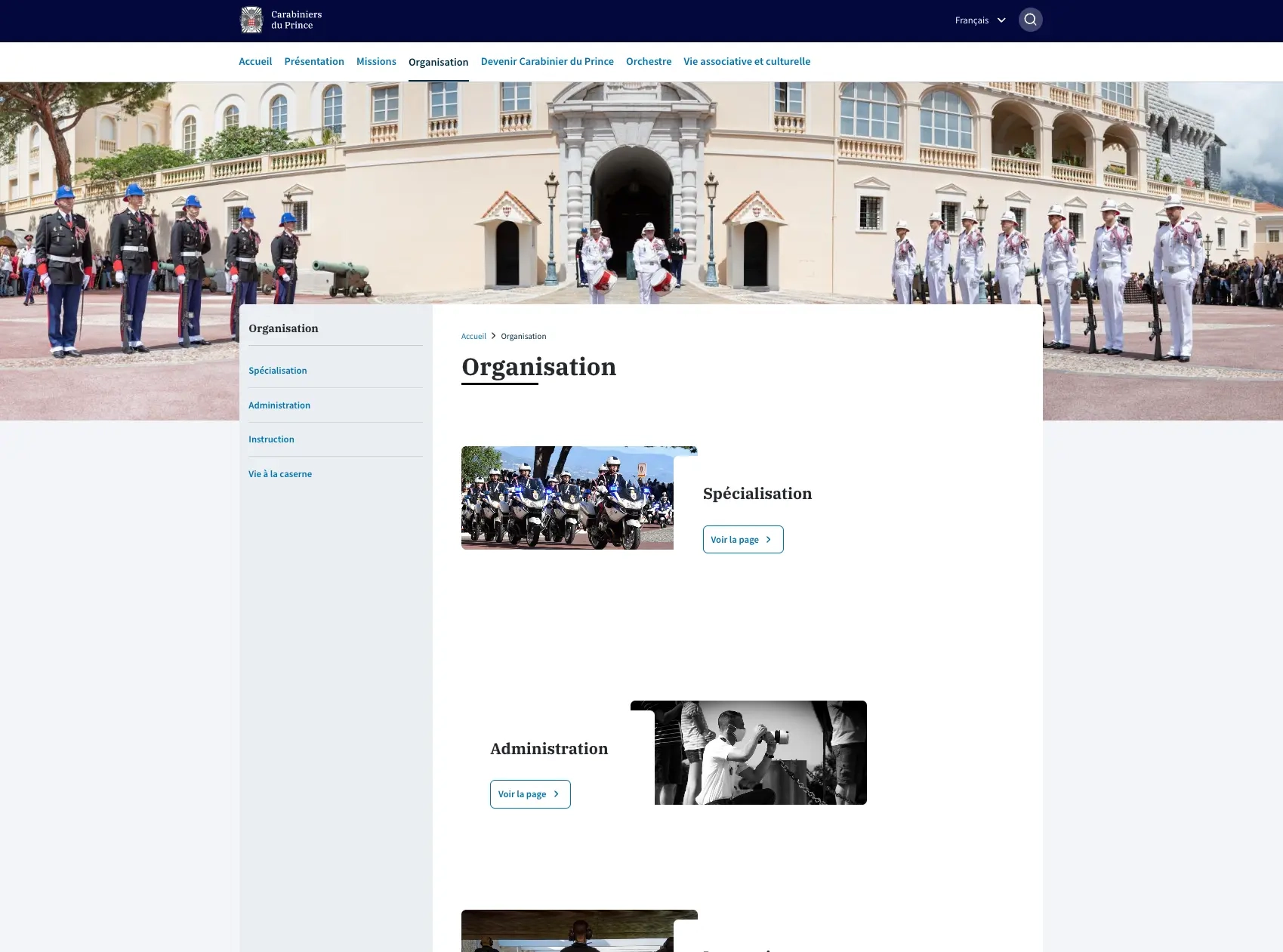The height and width of the screenshot is (952, 1283).
Task: Open the Présentation menu item
Action: click(314, 62)
